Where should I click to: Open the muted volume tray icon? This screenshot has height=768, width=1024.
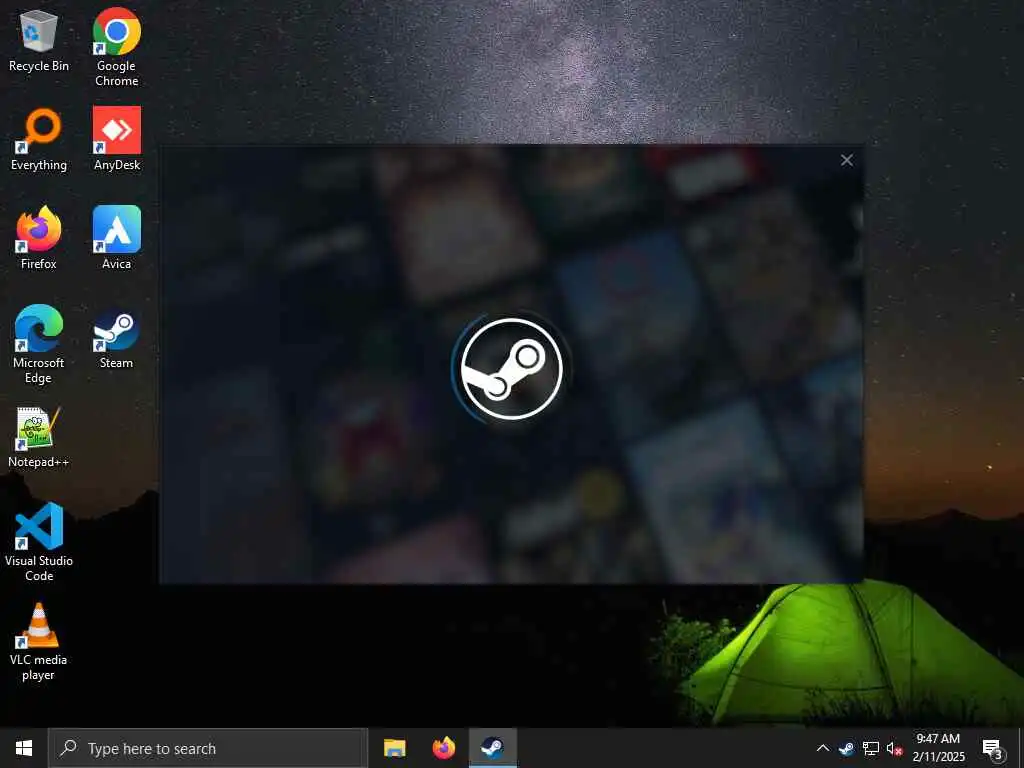[894, 748]
